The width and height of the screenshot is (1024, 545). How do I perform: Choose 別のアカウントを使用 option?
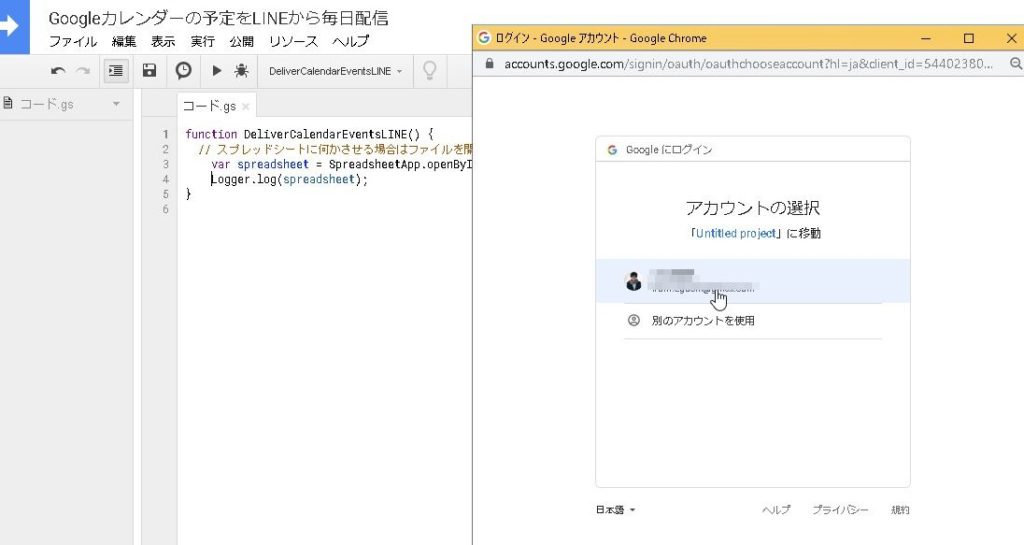(x=704, y=321)
